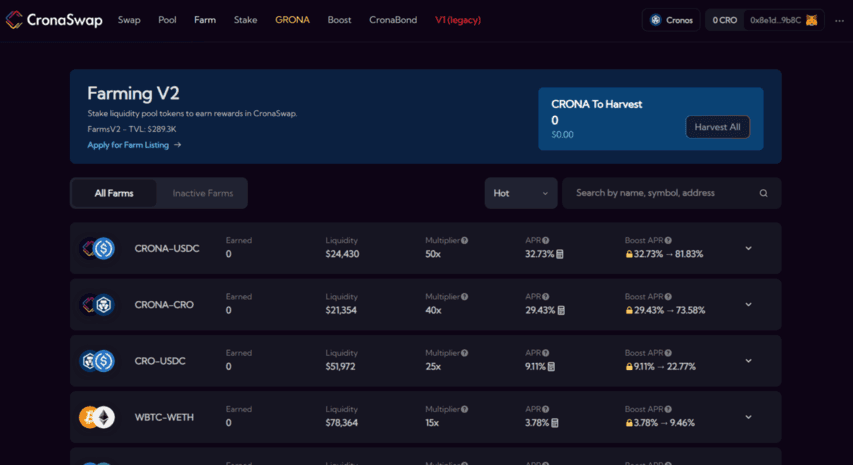
Task: Click APR help icon in CRONA-CRO row
Action: (x=546, y=297)
